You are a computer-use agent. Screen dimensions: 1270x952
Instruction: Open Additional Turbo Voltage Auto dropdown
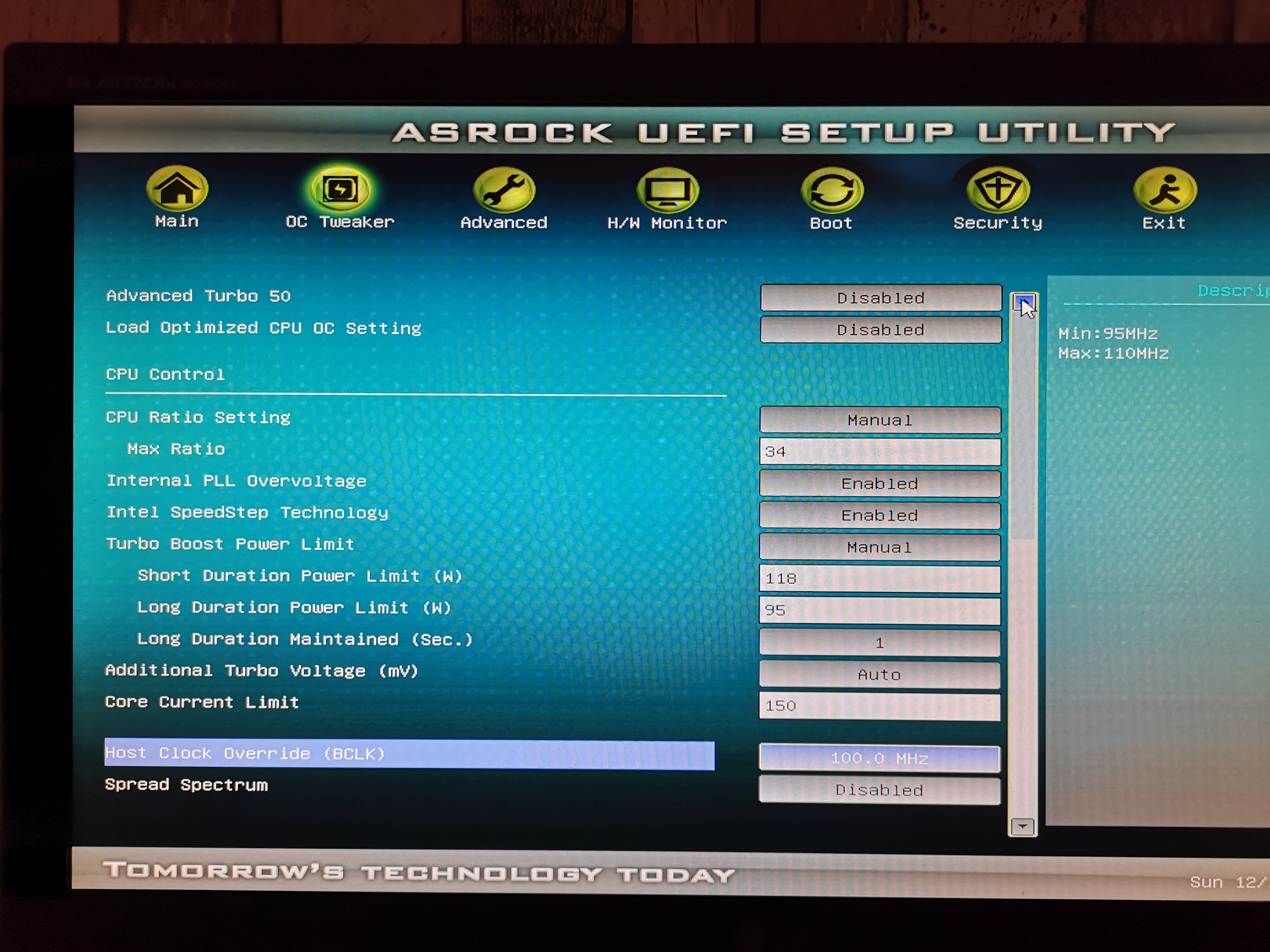(x=880, y=675)
